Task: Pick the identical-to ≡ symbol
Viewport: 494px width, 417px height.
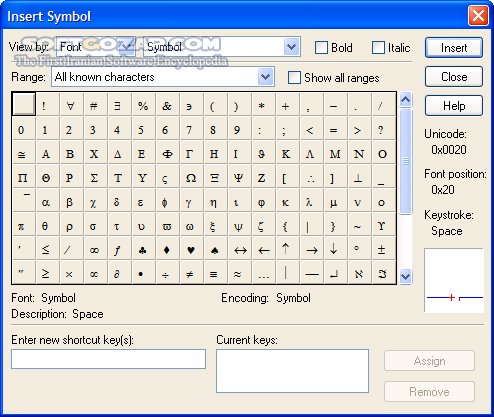Action: (216, 272)
